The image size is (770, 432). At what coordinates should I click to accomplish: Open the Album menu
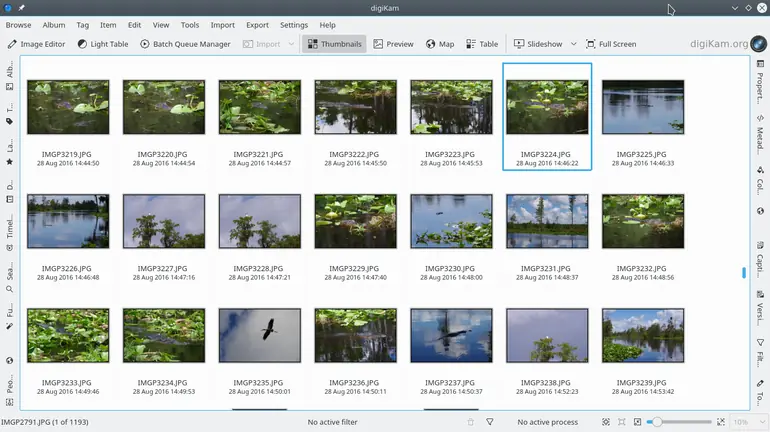(x=54, y=25)
